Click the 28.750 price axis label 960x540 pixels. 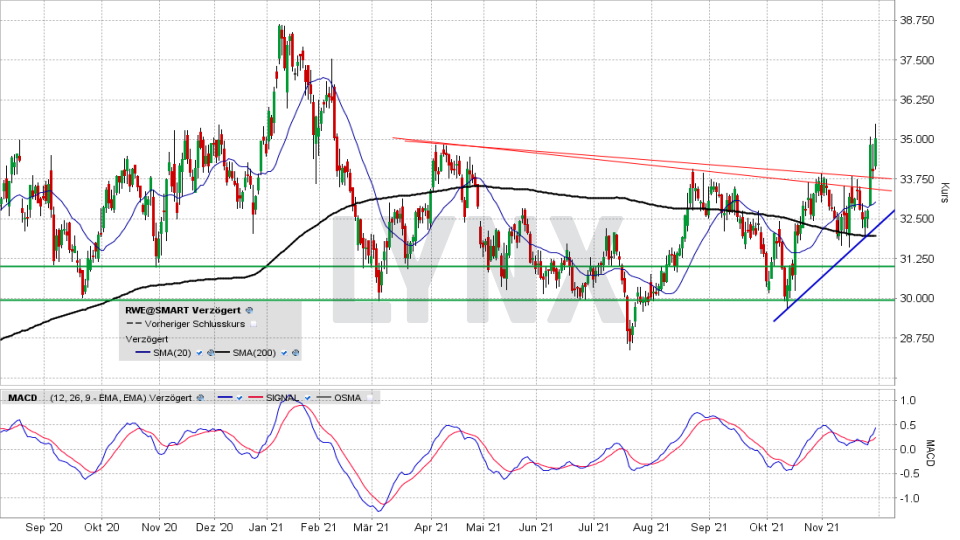pos(917,338)
